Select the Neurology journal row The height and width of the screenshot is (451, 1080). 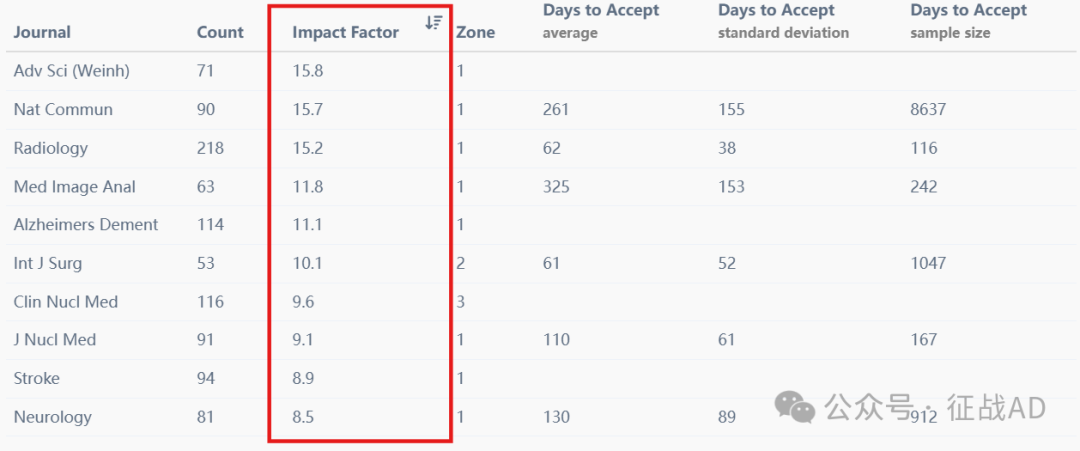point(540,417)
